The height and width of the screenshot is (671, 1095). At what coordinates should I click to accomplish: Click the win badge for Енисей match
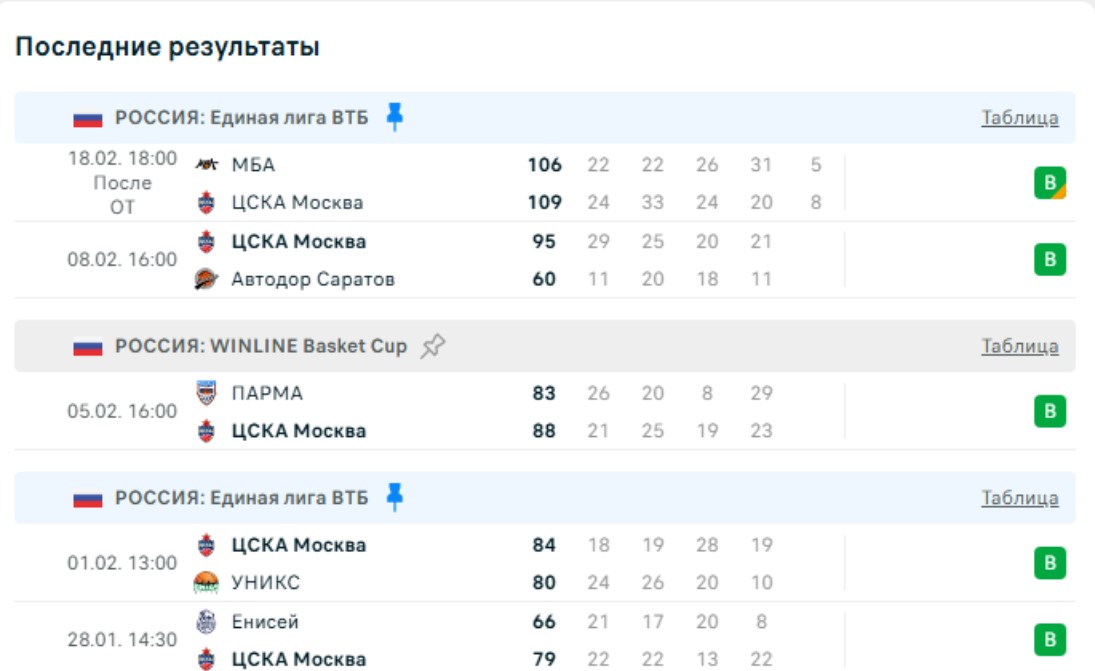pyautogui.click(x=1049, y=640)
